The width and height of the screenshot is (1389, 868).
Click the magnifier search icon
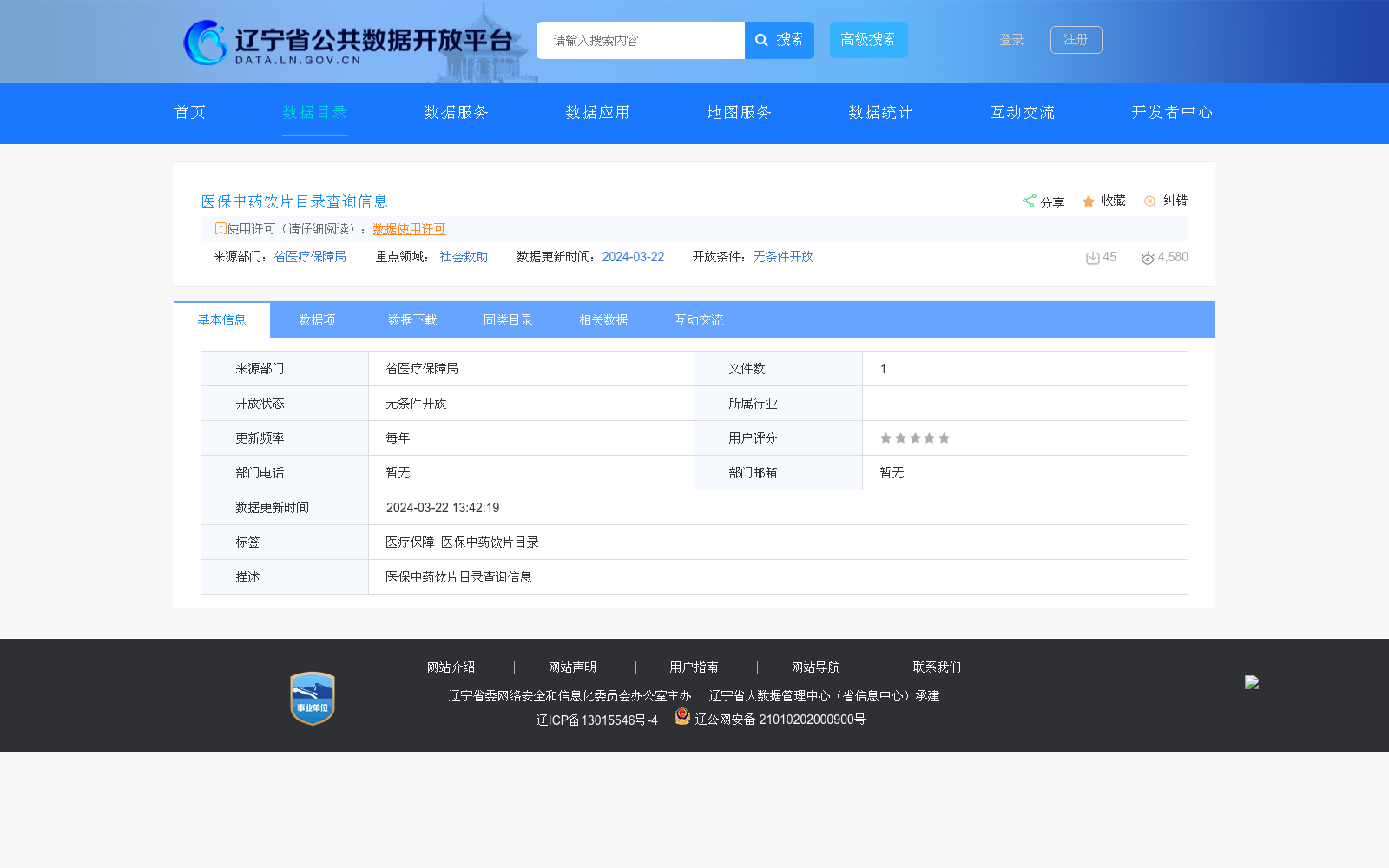[761, 40]
